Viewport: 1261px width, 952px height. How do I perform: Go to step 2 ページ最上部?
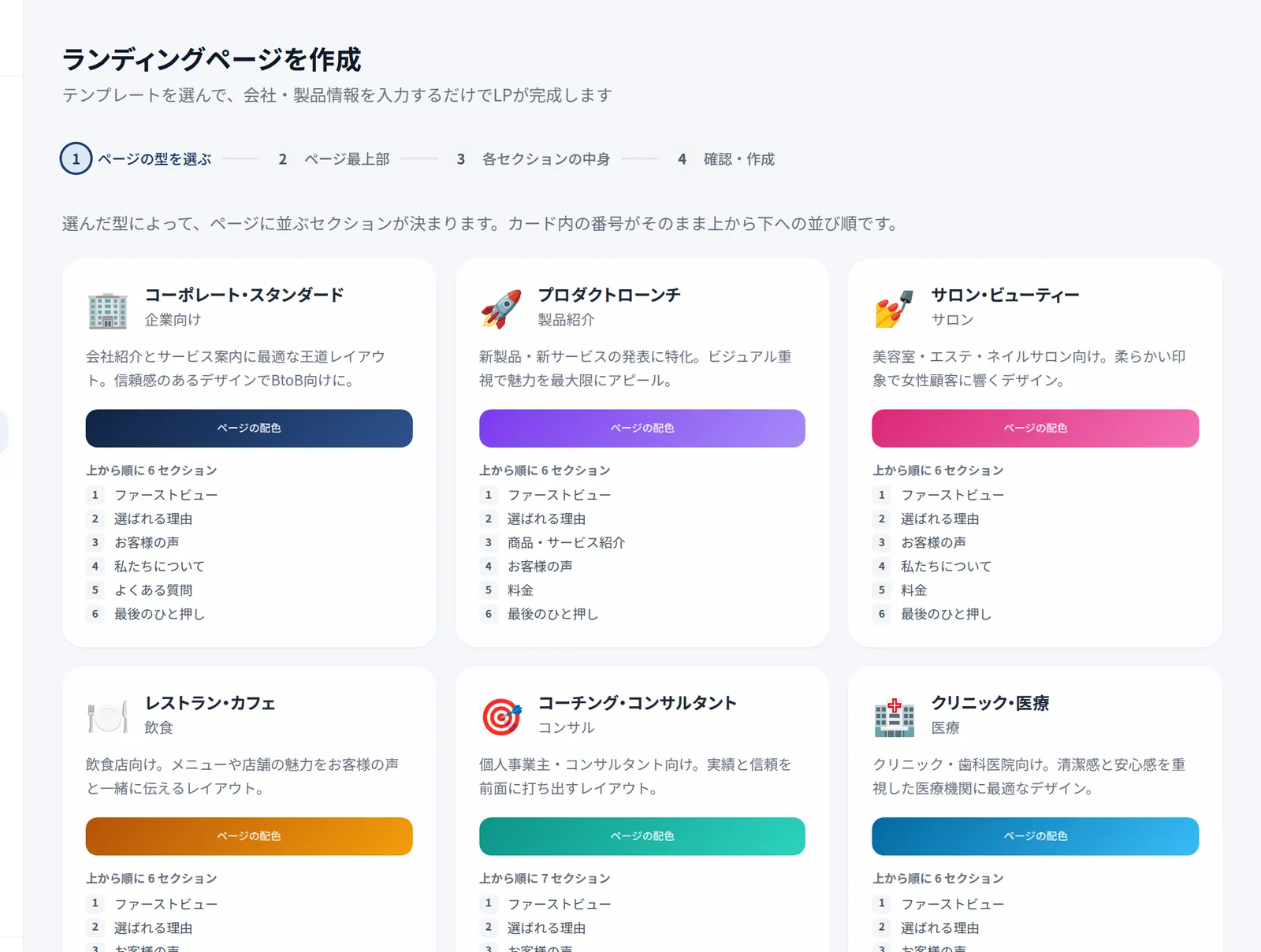[332, 159]
